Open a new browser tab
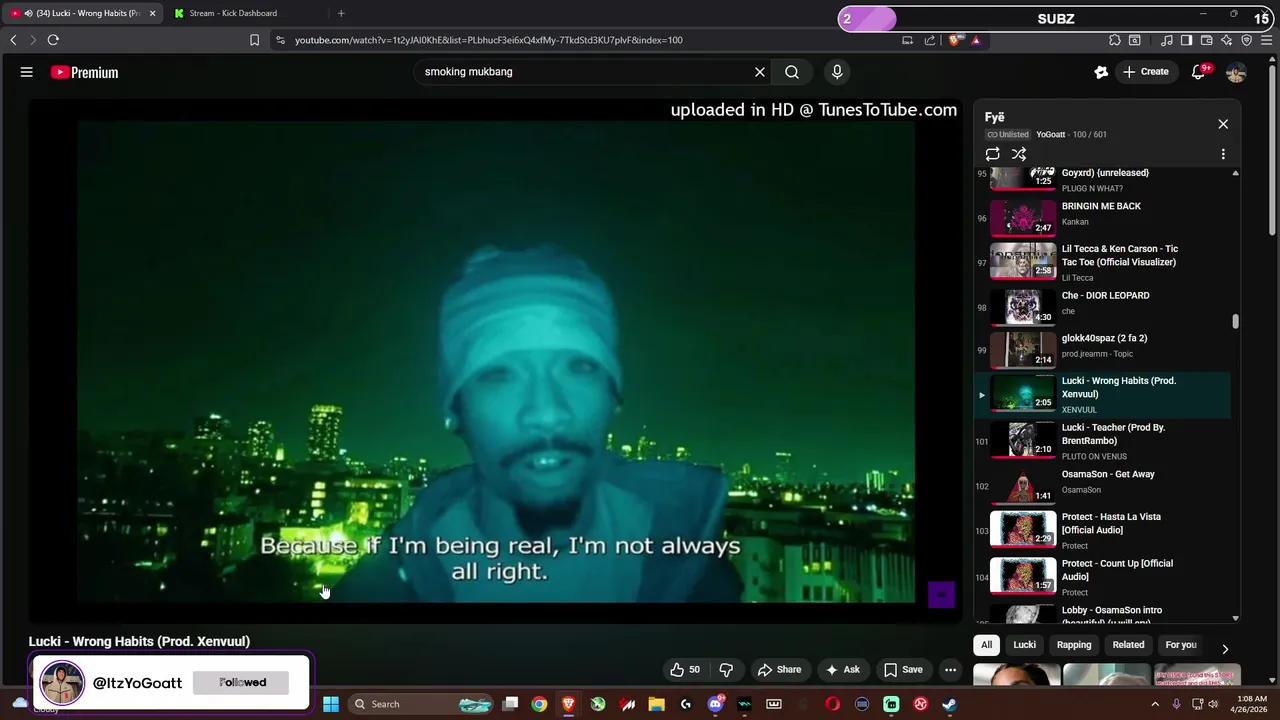Image resolution: width=1280 pixels, height=720 pixels. 341,13
